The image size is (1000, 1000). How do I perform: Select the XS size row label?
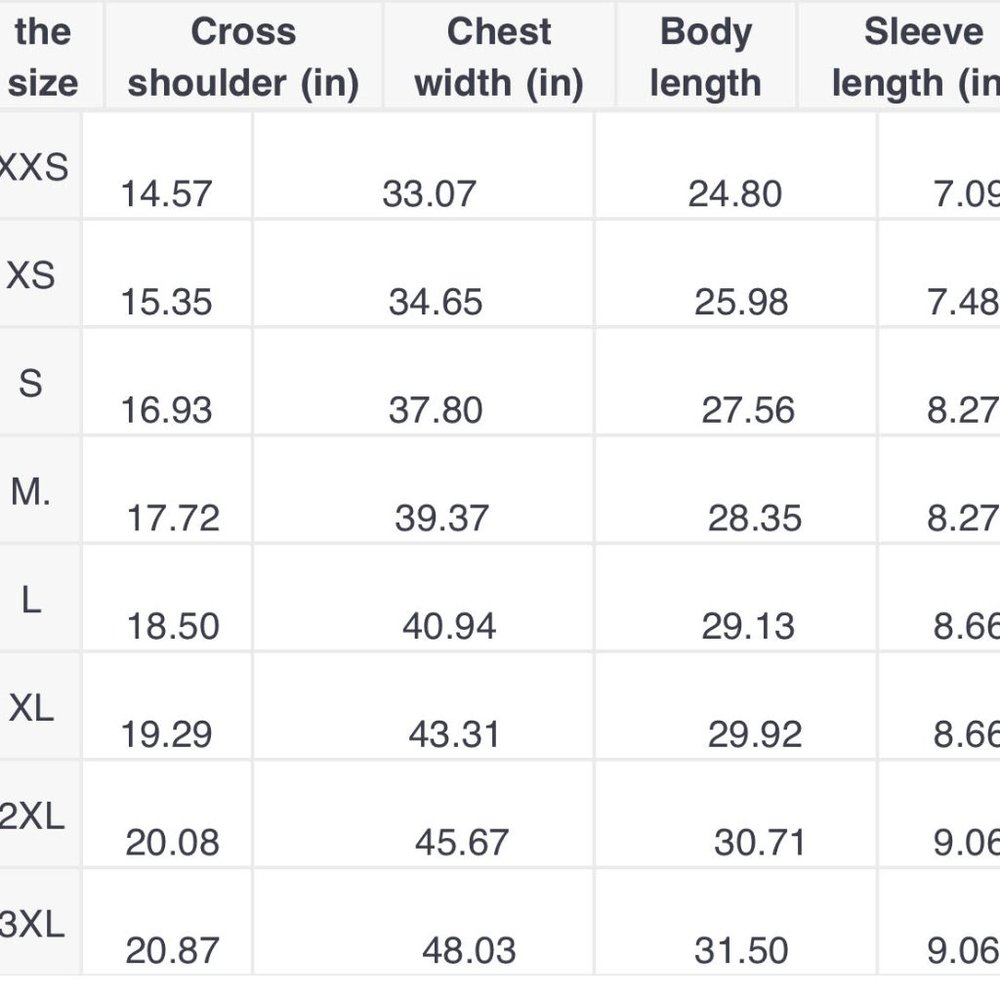[31, 276]
